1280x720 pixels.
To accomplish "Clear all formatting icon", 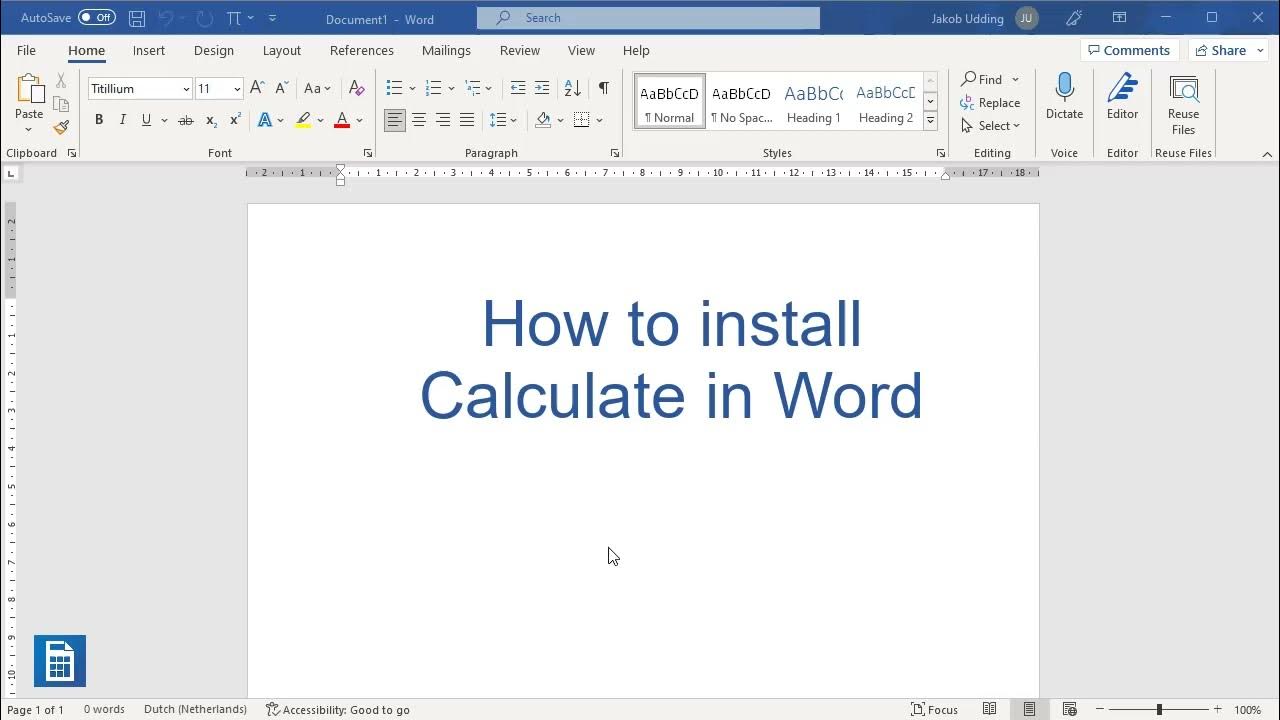I will point(357,88).
